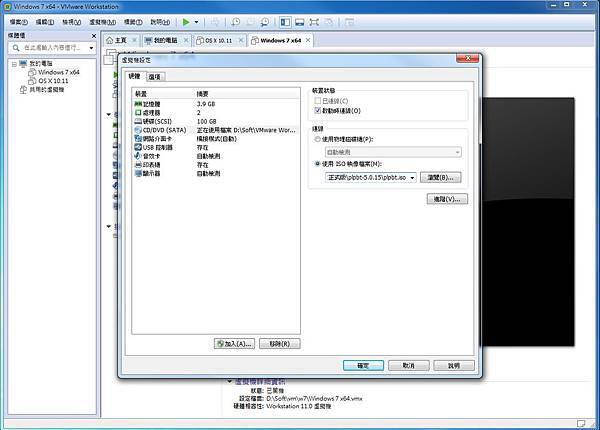Toggle Connect at power on (O) checkbox

[x=317, y=111]
